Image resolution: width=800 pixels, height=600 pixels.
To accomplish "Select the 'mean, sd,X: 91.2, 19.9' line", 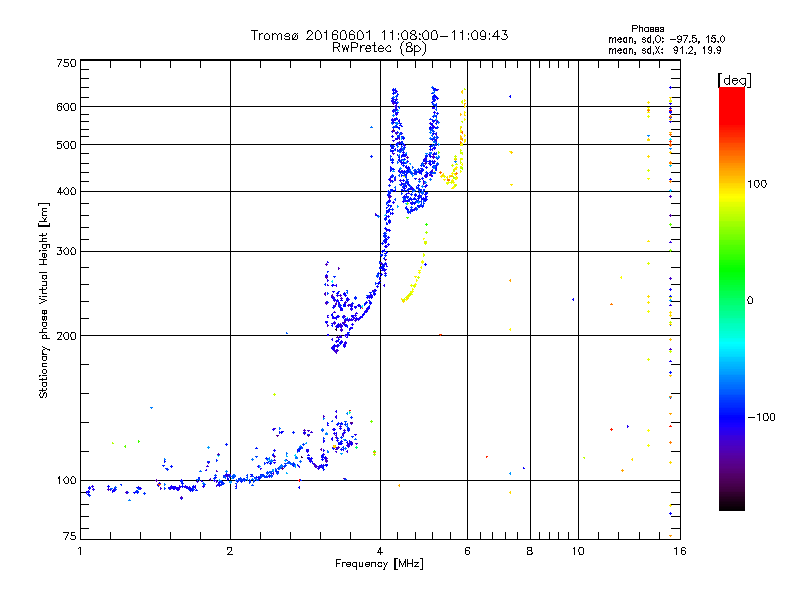I will coord(664,50).
